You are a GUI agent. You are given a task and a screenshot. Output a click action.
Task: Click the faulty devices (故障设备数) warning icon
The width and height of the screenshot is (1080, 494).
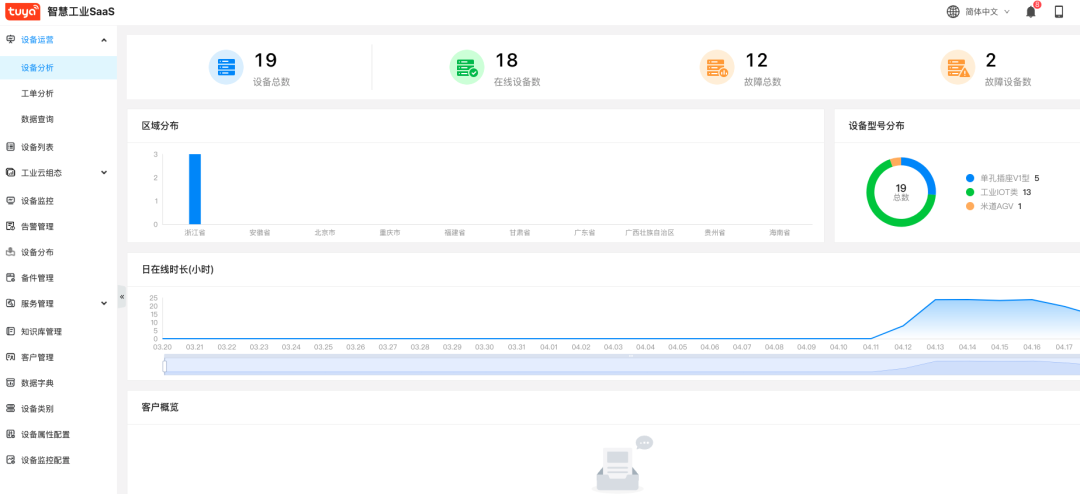tap(957, 68)
